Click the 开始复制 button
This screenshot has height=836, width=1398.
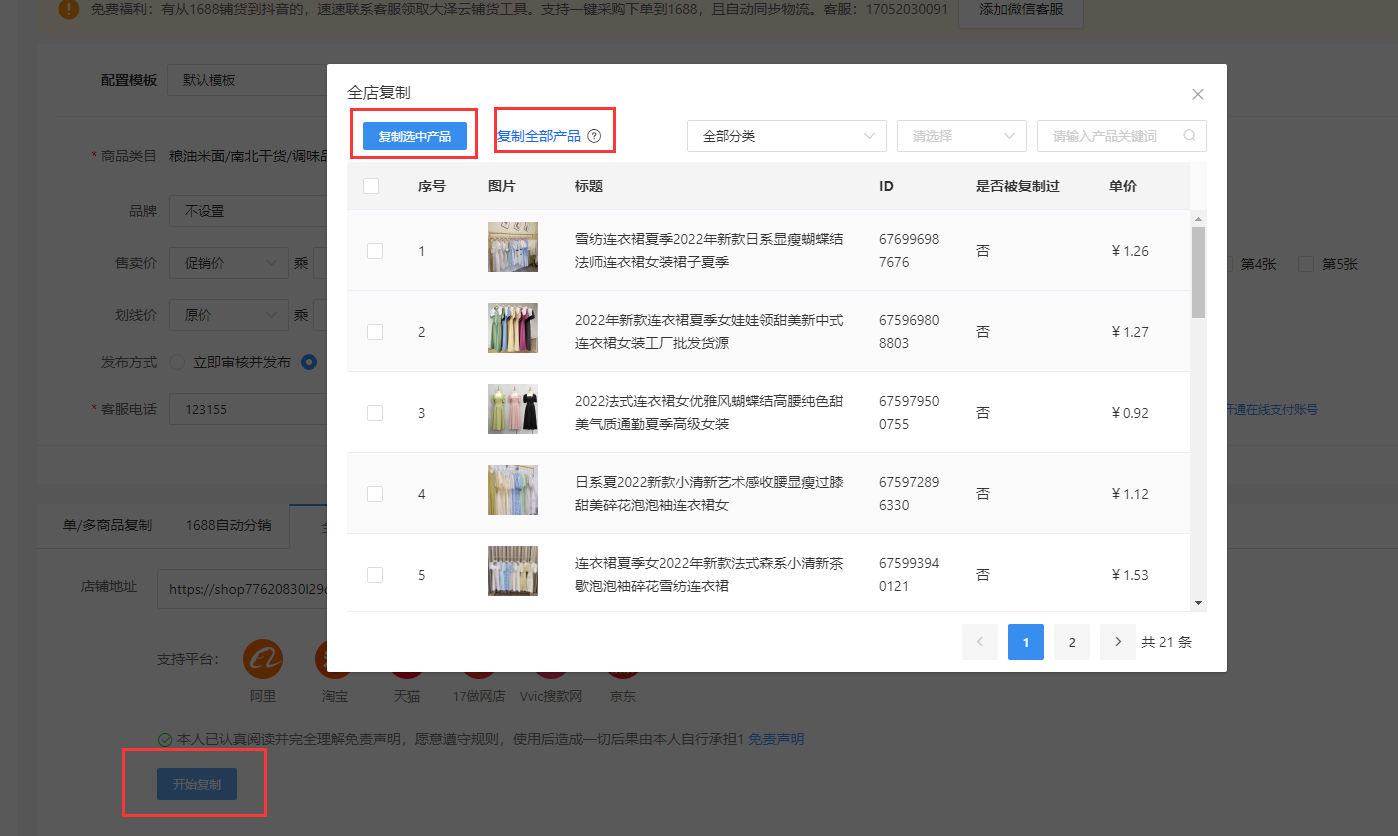click(197, 784)
